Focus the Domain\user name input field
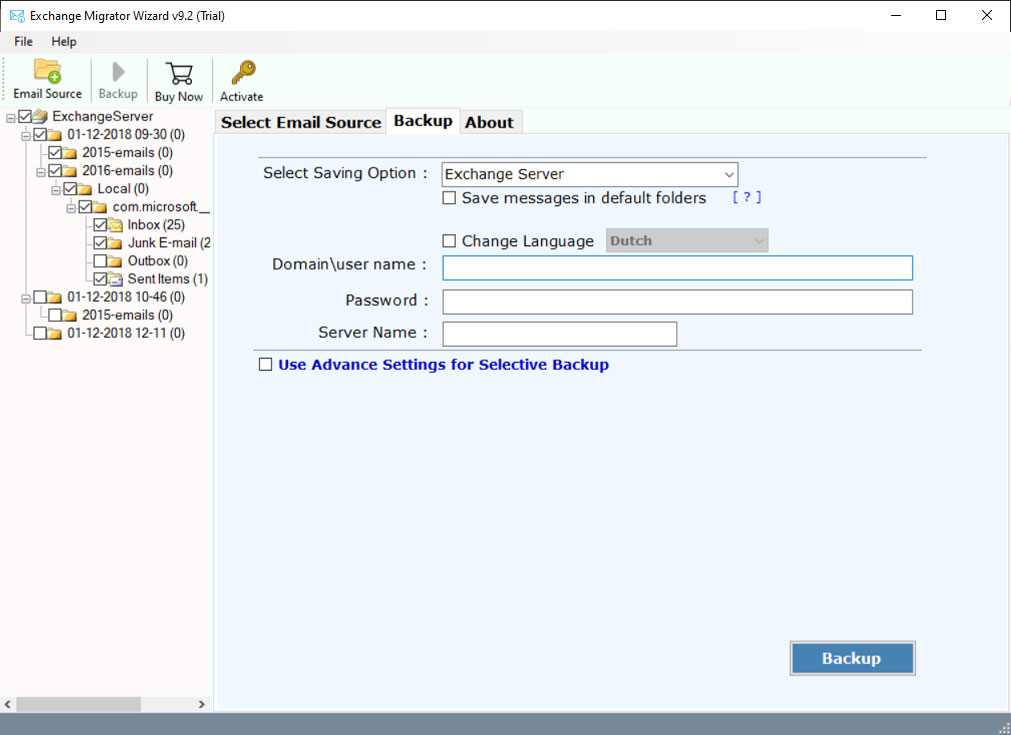 pos(677,268)
